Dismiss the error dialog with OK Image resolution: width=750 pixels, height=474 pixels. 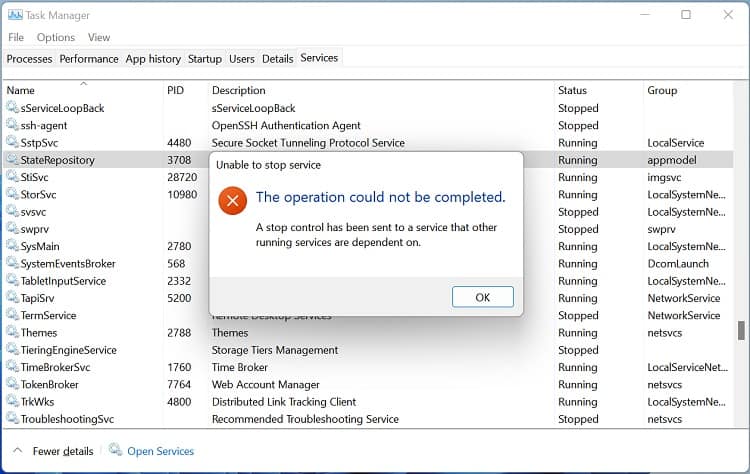coord(483,297)
